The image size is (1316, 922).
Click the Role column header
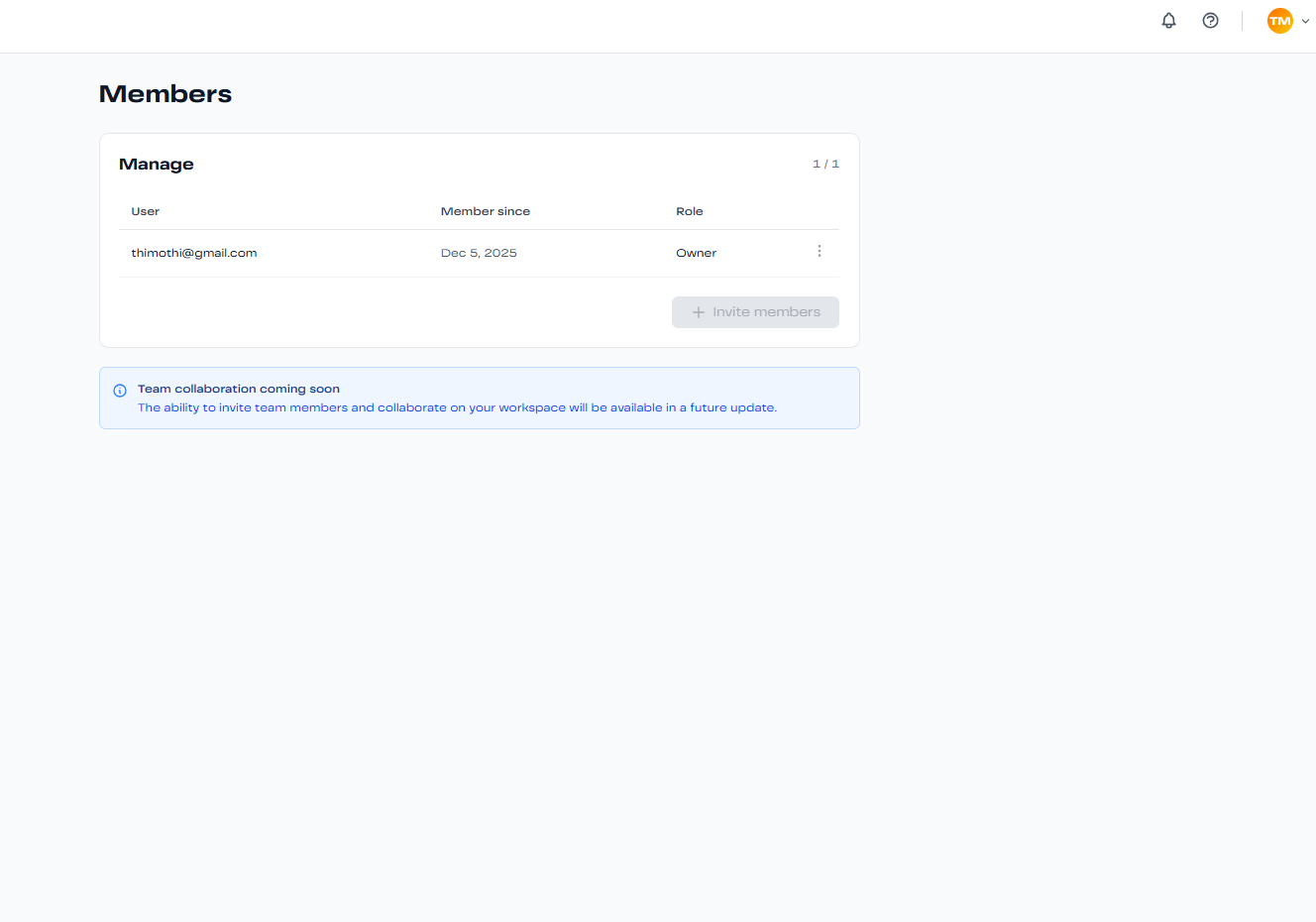coord(689,211)
